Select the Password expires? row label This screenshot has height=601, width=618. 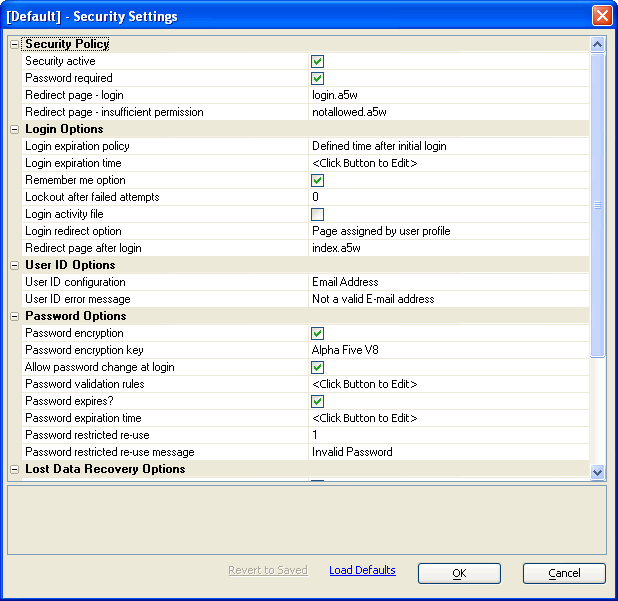pyautogui.click(x=69, y=401)
